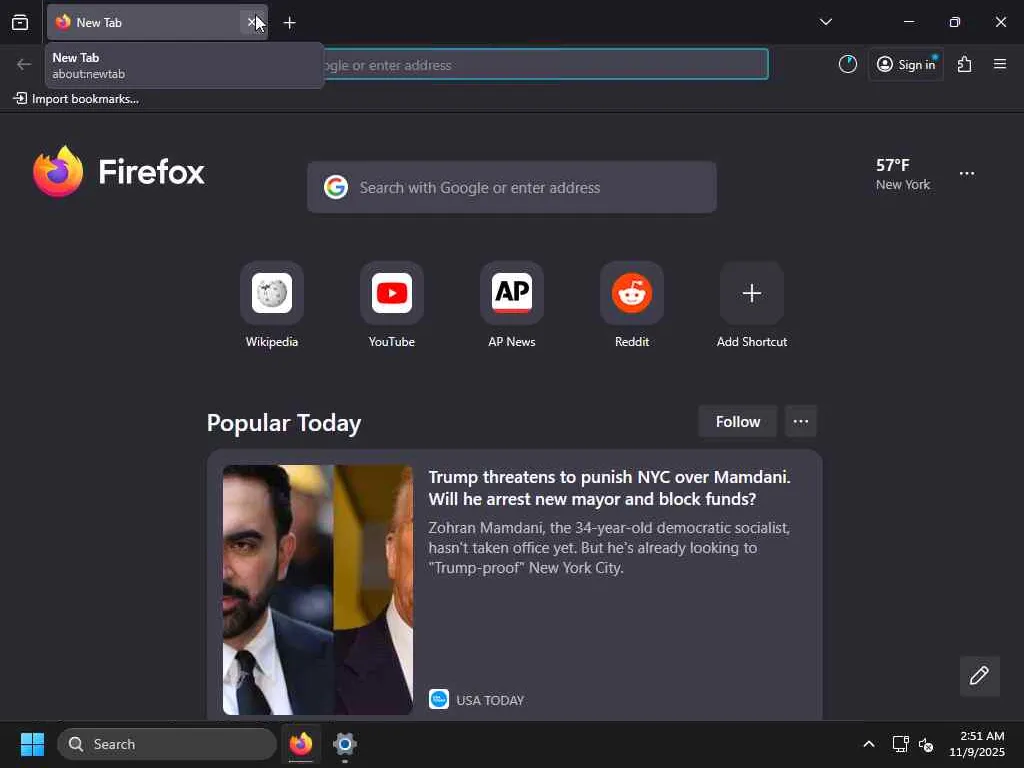Go back with the back arrow

click(x=24, y=64)
